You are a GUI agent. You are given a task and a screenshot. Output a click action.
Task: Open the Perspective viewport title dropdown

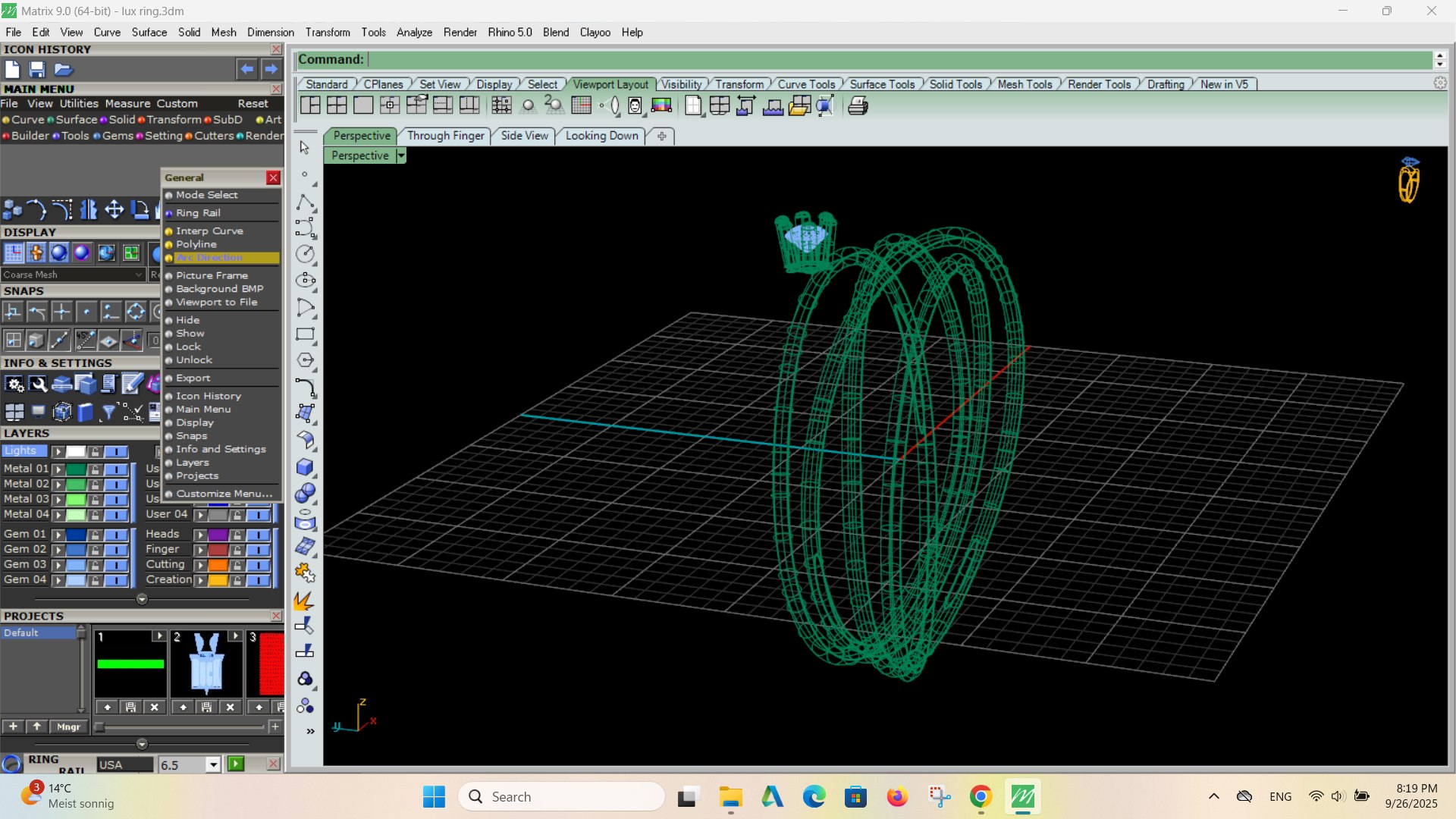coord(401,155)
